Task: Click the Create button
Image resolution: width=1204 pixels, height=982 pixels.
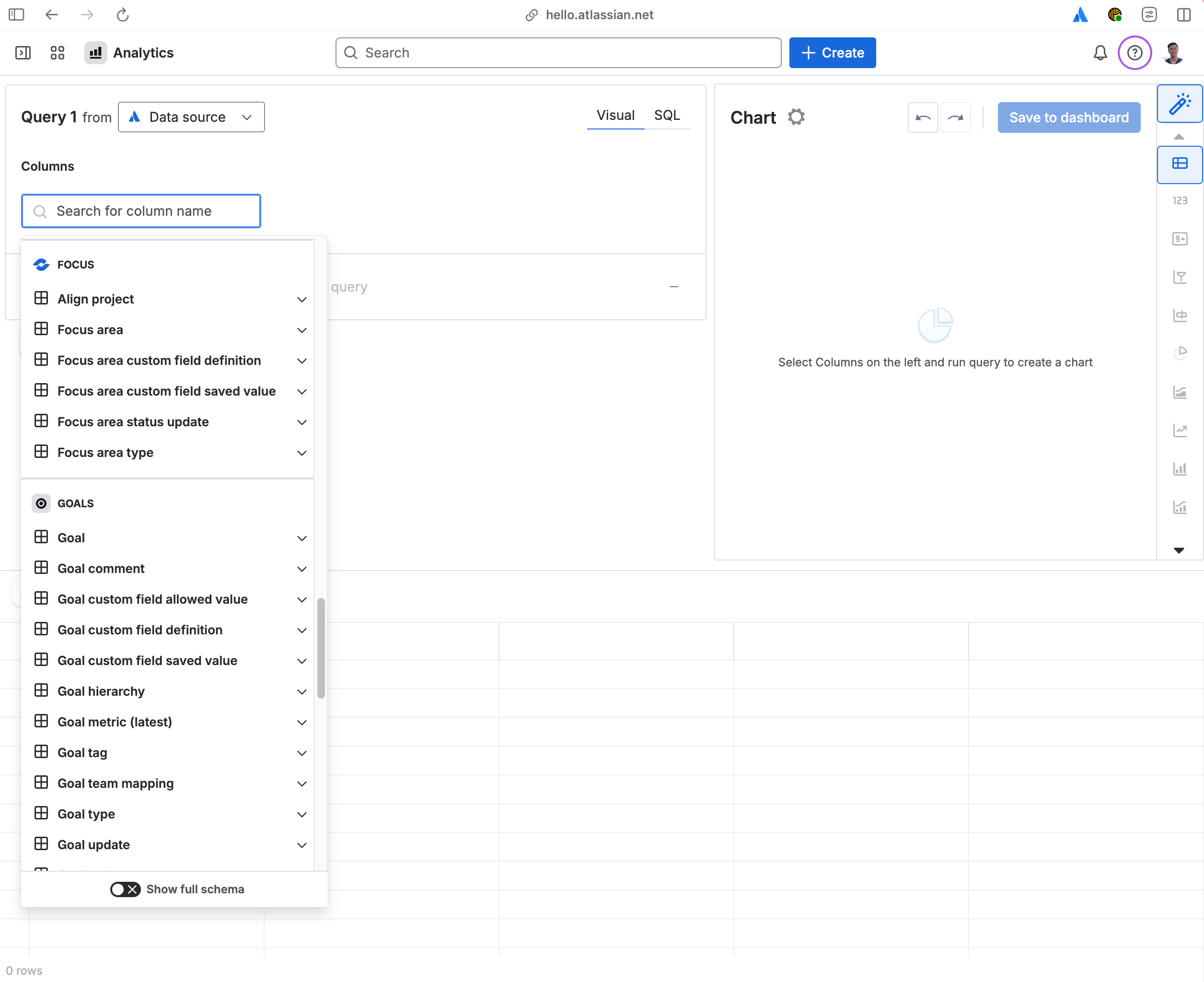Action: click(833, 53)
